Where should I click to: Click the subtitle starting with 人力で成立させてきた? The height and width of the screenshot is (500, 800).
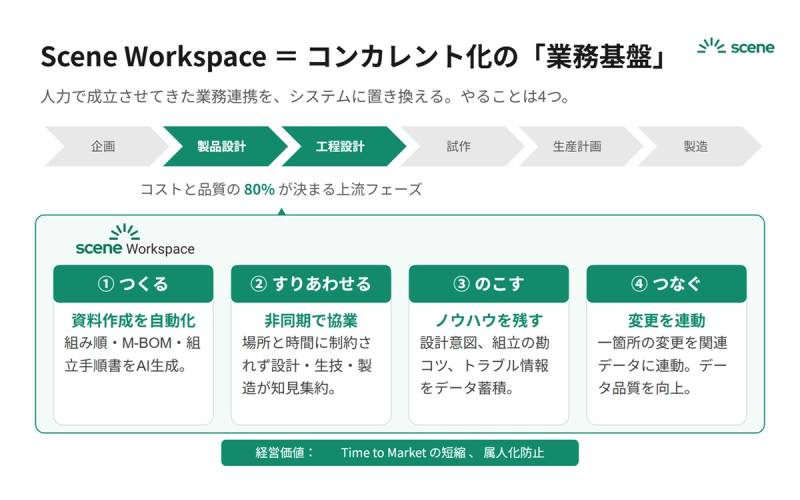(305, 96)
